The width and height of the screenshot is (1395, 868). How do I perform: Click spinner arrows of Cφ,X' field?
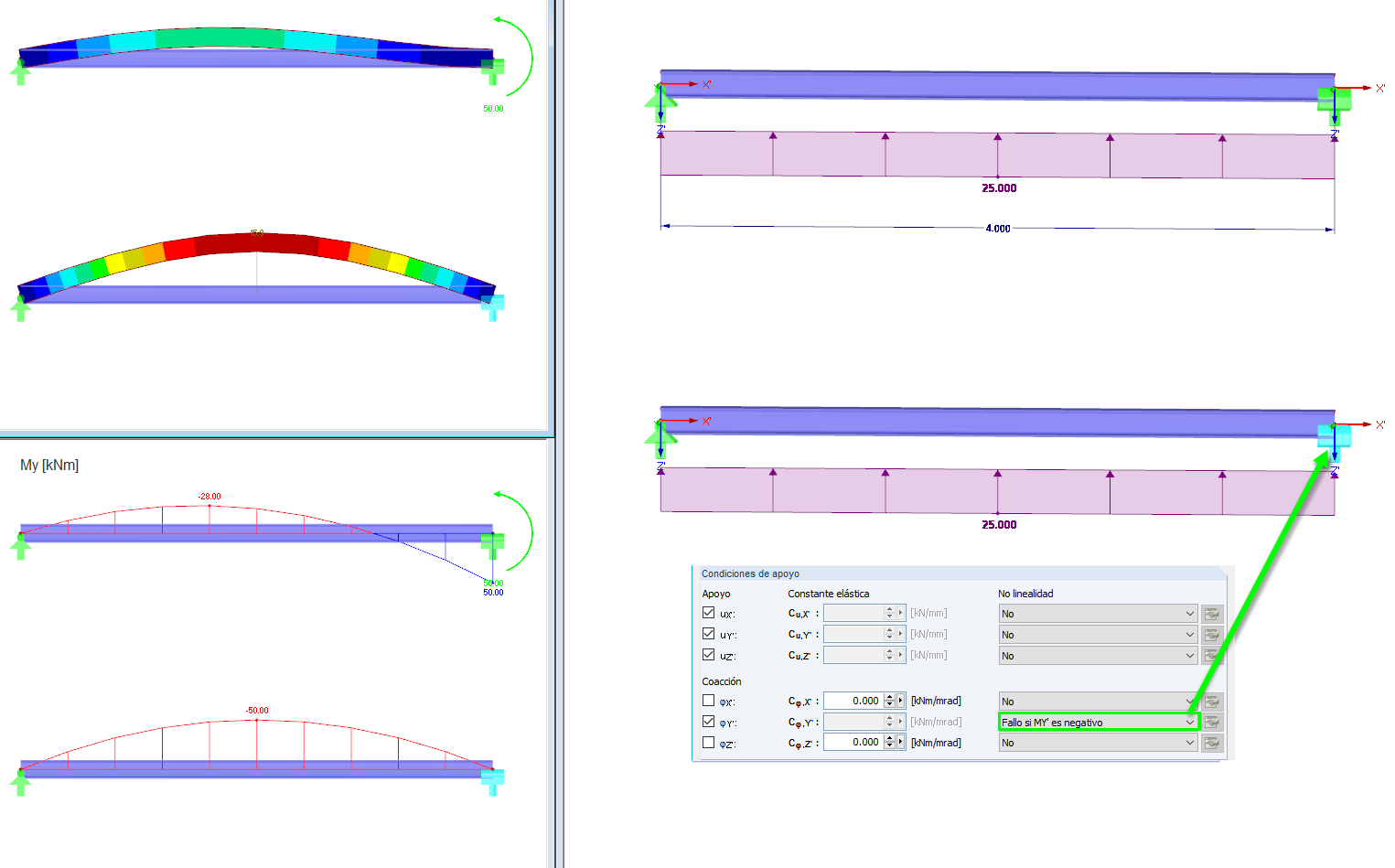click(x=889, y=701)
